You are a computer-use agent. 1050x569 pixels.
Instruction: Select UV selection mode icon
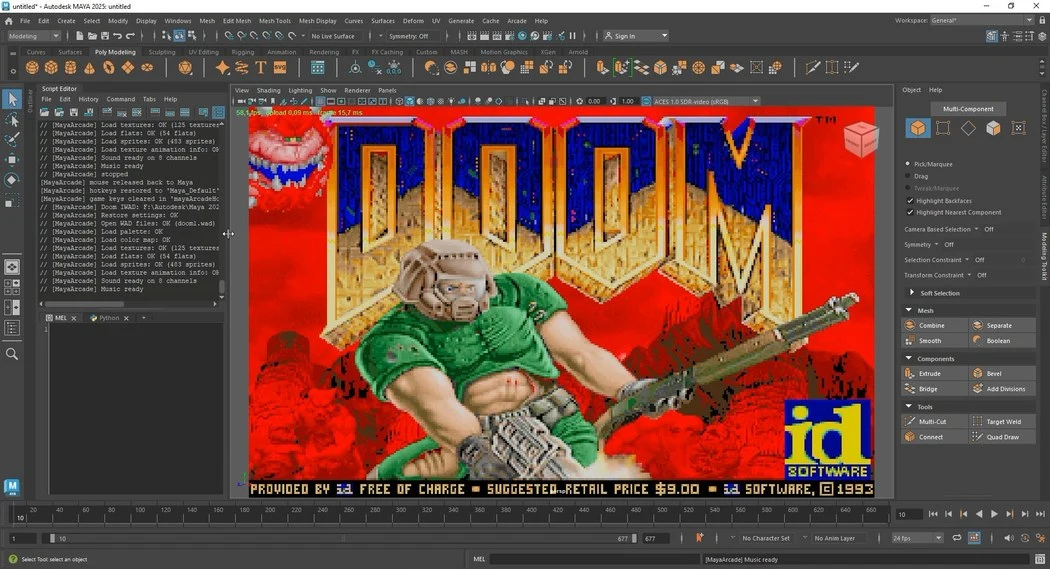pyautogui.click(x=1019, y=128)
